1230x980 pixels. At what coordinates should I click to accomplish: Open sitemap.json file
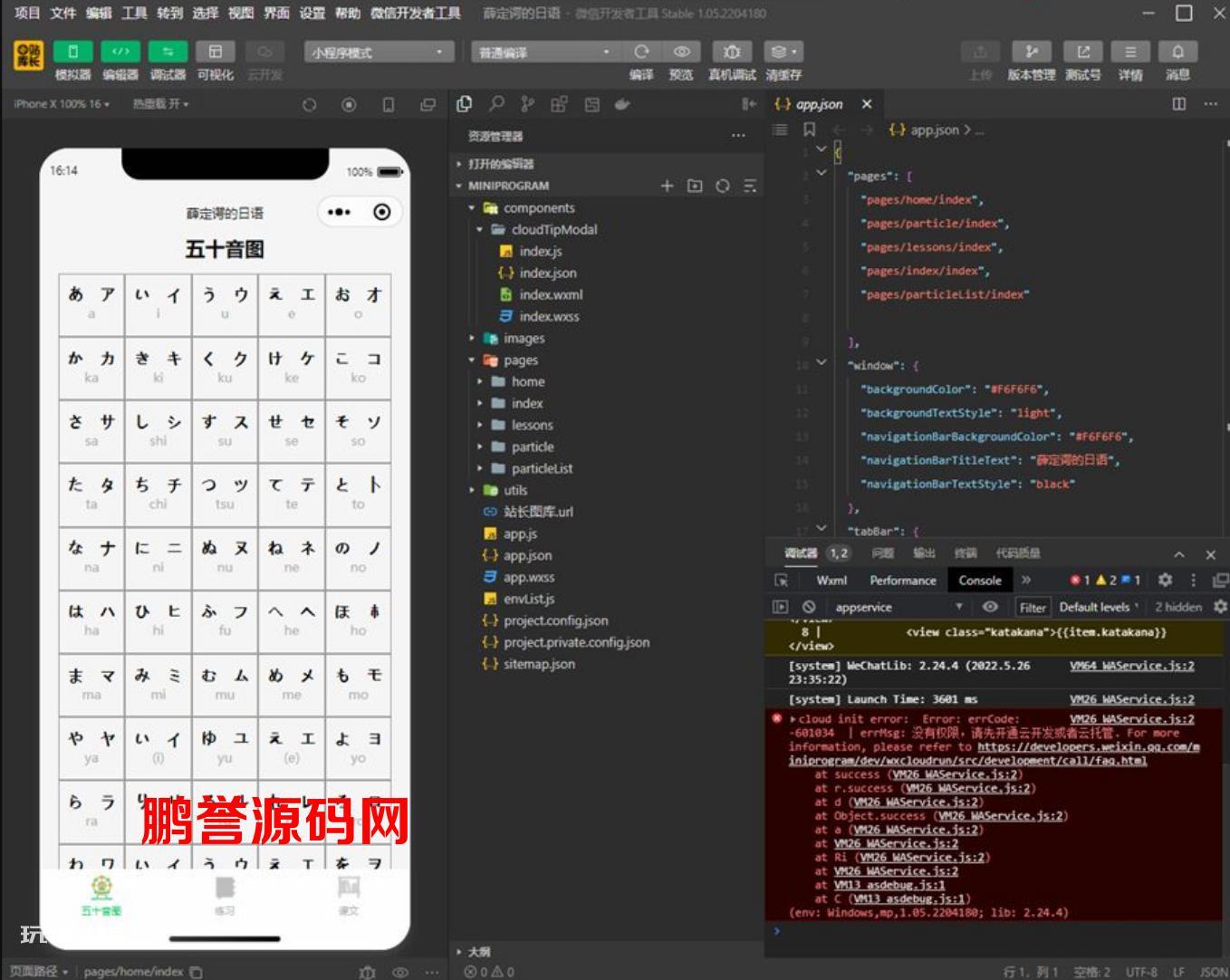(x=539, y=664)
